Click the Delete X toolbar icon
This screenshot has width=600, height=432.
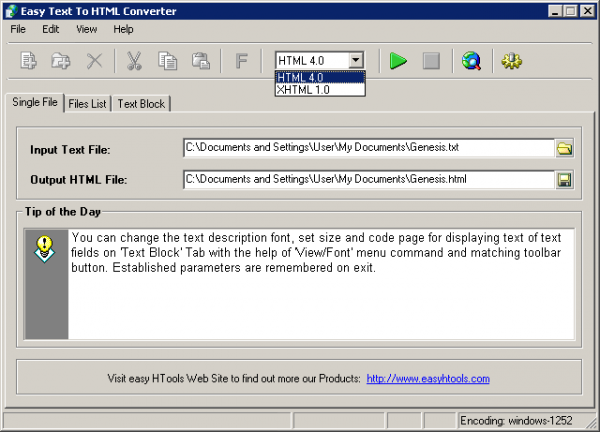click(x=95, y=61)
